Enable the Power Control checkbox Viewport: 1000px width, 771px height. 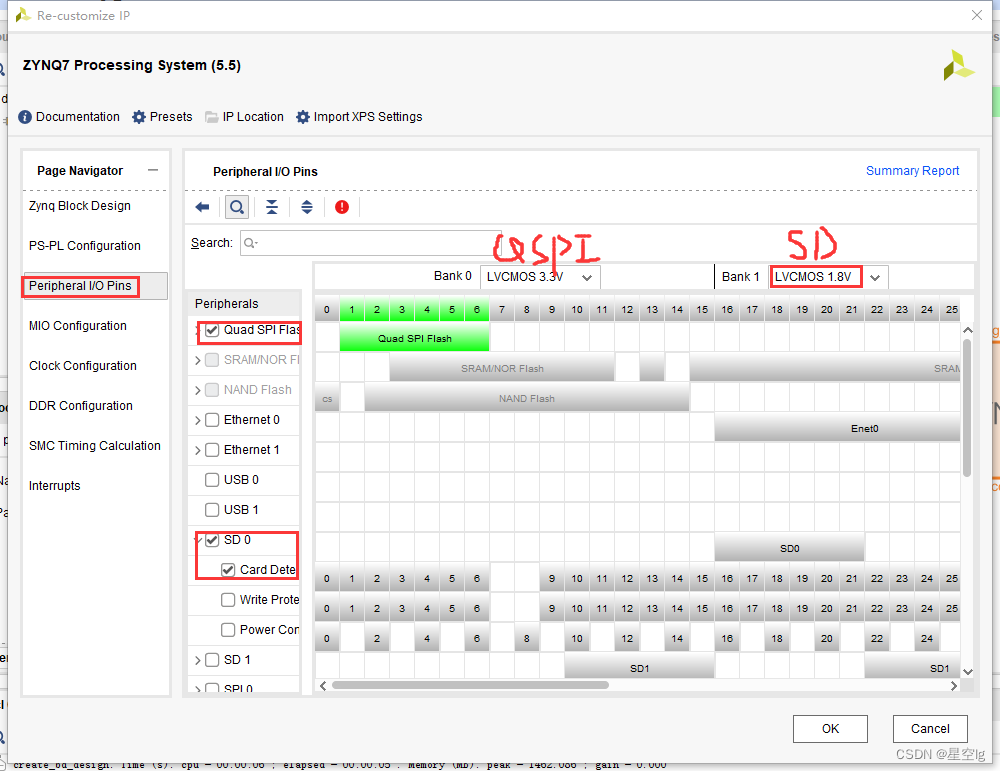(228, 630)
